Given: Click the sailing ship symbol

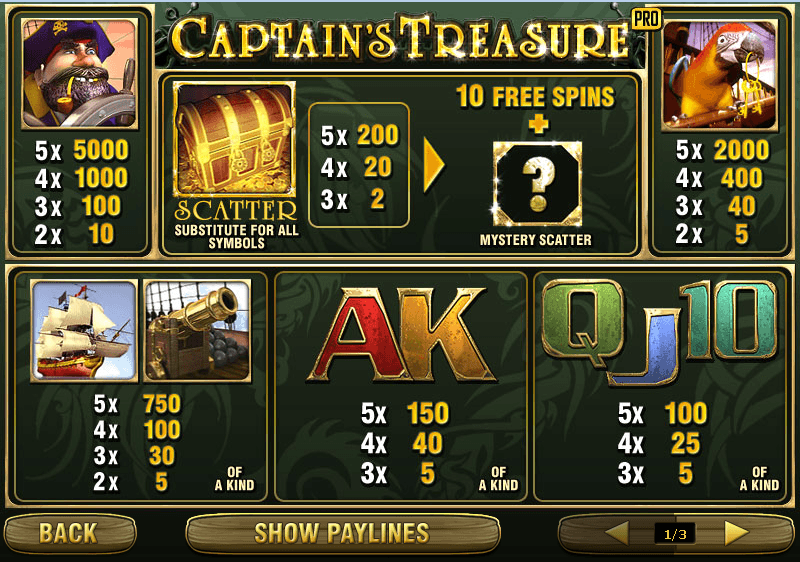Looking at the screenshot, I should (84, 330).
